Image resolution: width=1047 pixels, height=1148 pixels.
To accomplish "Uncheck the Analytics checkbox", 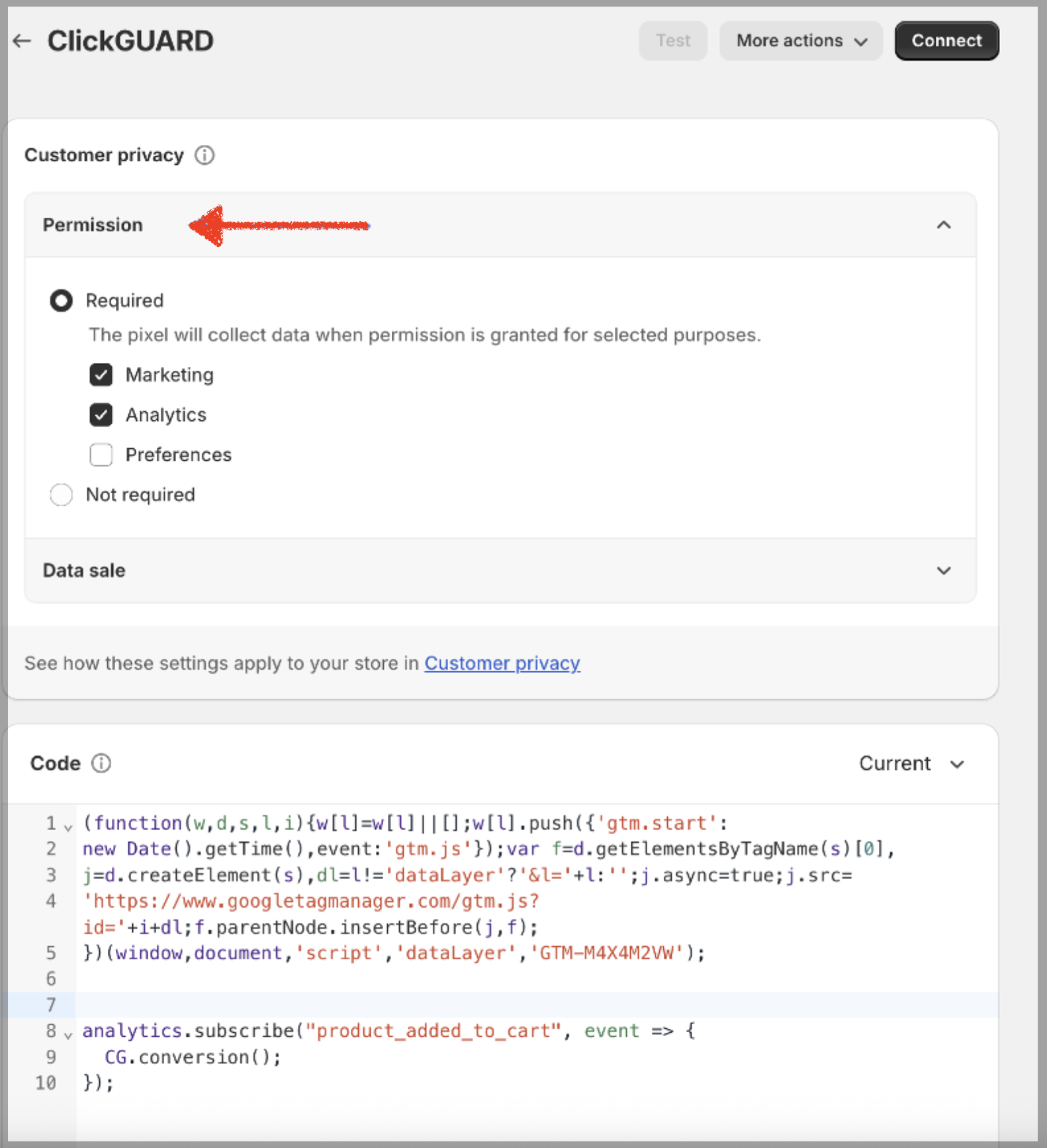I will click(101, 415).
